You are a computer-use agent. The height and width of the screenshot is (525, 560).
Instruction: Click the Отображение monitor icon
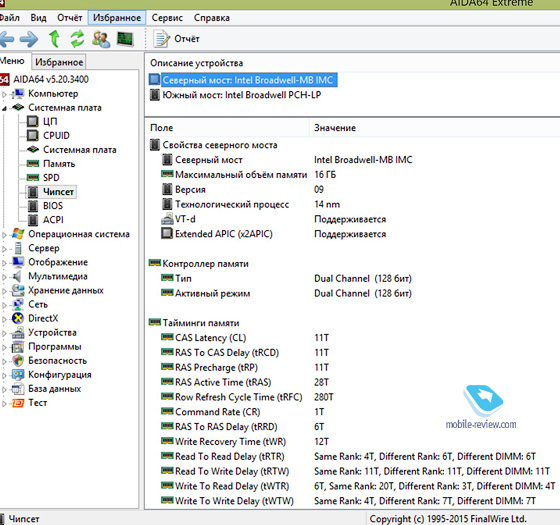18,262
